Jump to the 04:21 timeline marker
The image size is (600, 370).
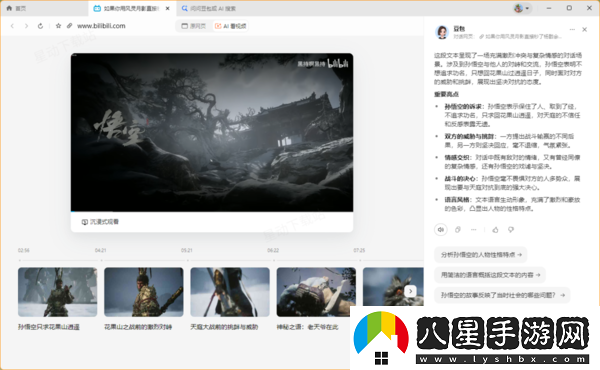click(100, 250)
